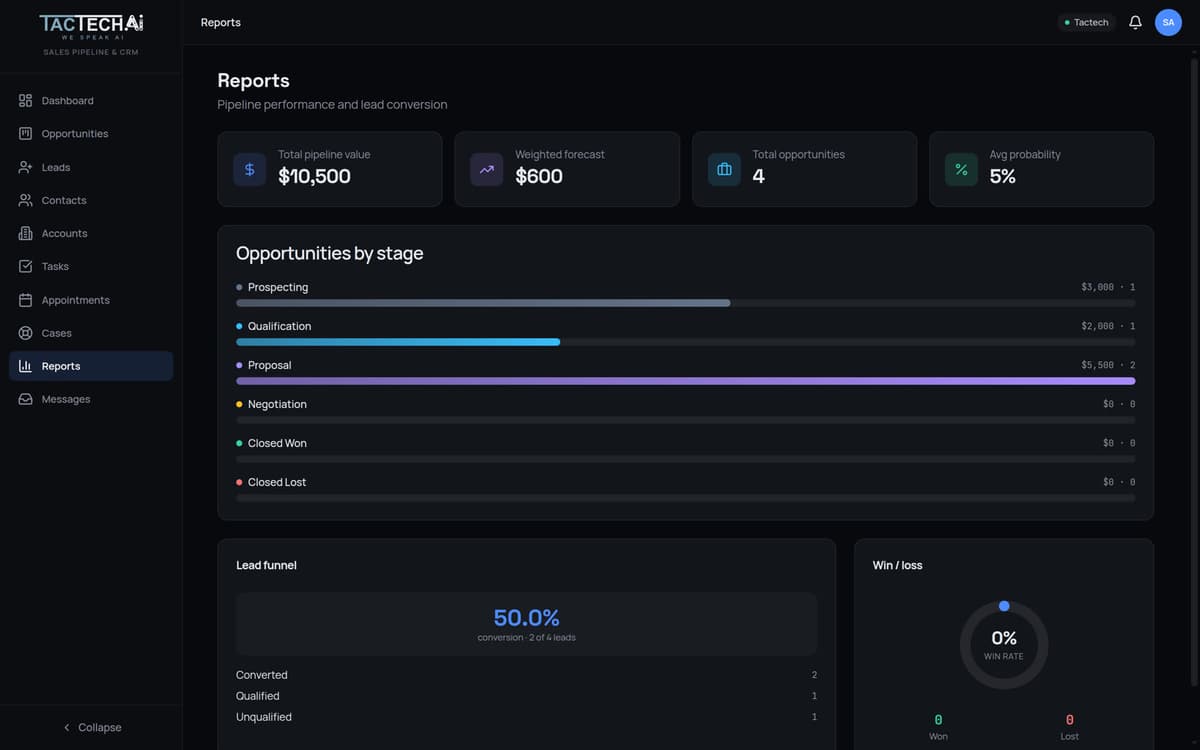The width and height of the screenshot is (1200, 750).
Task: Click the Reports bar chart icon
Action: coord(26,366)
